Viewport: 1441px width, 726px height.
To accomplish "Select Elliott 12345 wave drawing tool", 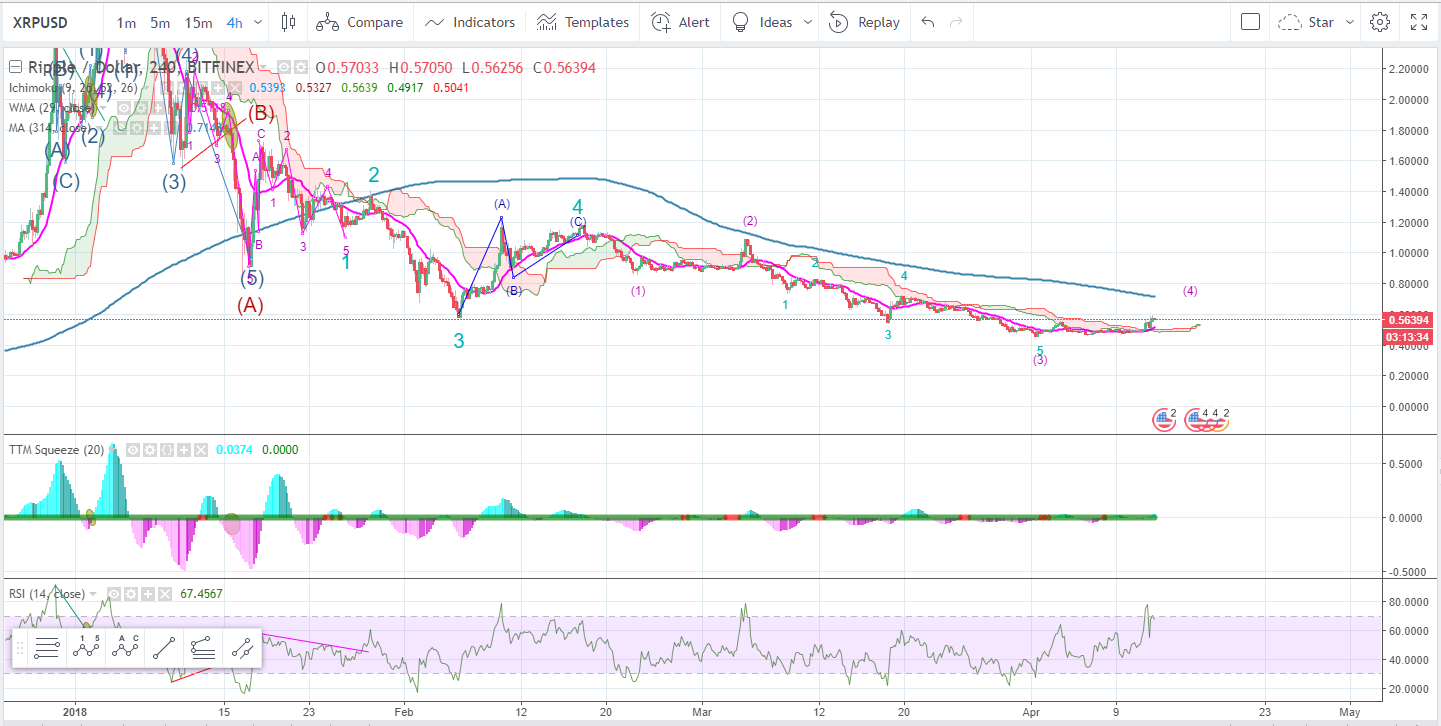I will click(x=87, y=648).
